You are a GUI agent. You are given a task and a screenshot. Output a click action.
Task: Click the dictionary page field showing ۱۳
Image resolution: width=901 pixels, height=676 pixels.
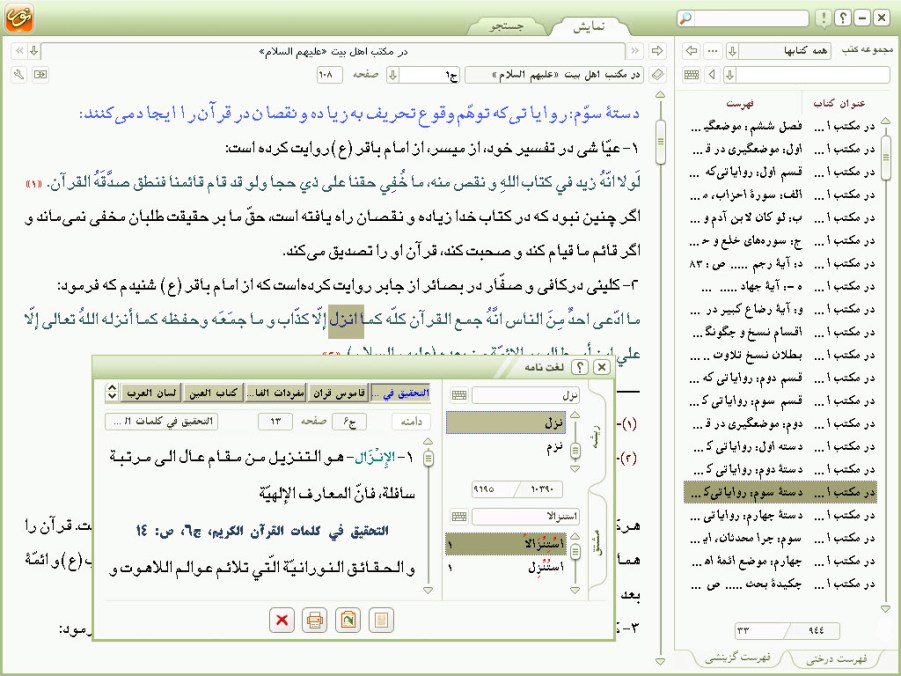point(275,421)
